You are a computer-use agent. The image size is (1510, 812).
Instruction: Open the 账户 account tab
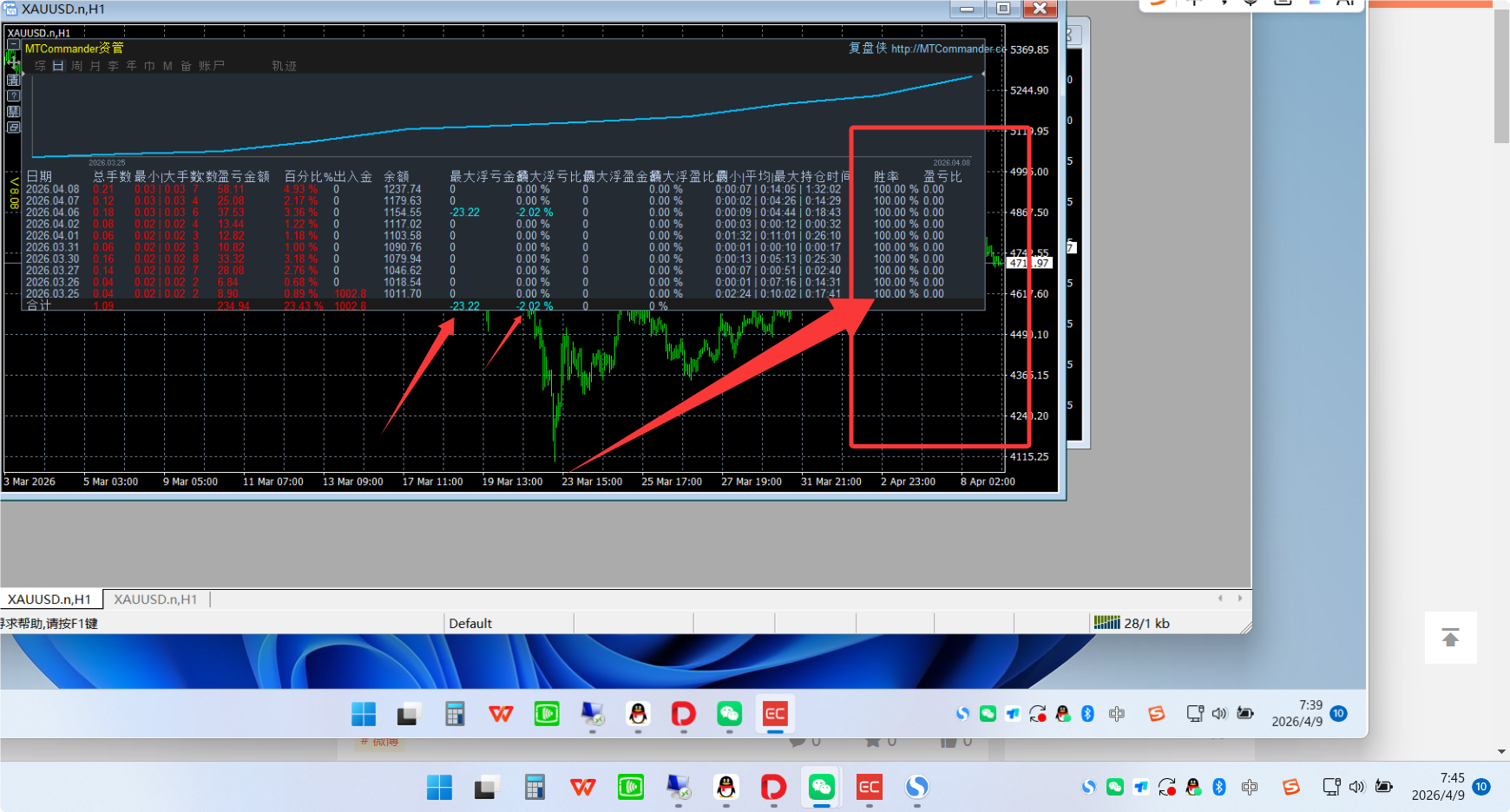coord(212,66)
